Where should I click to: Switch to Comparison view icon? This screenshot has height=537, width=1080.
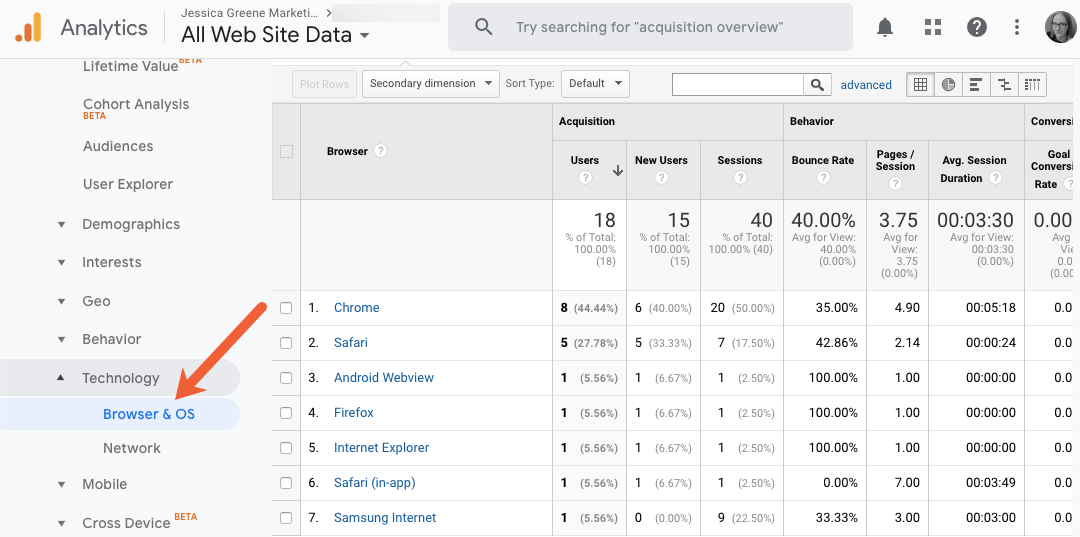pos(1004,85)
